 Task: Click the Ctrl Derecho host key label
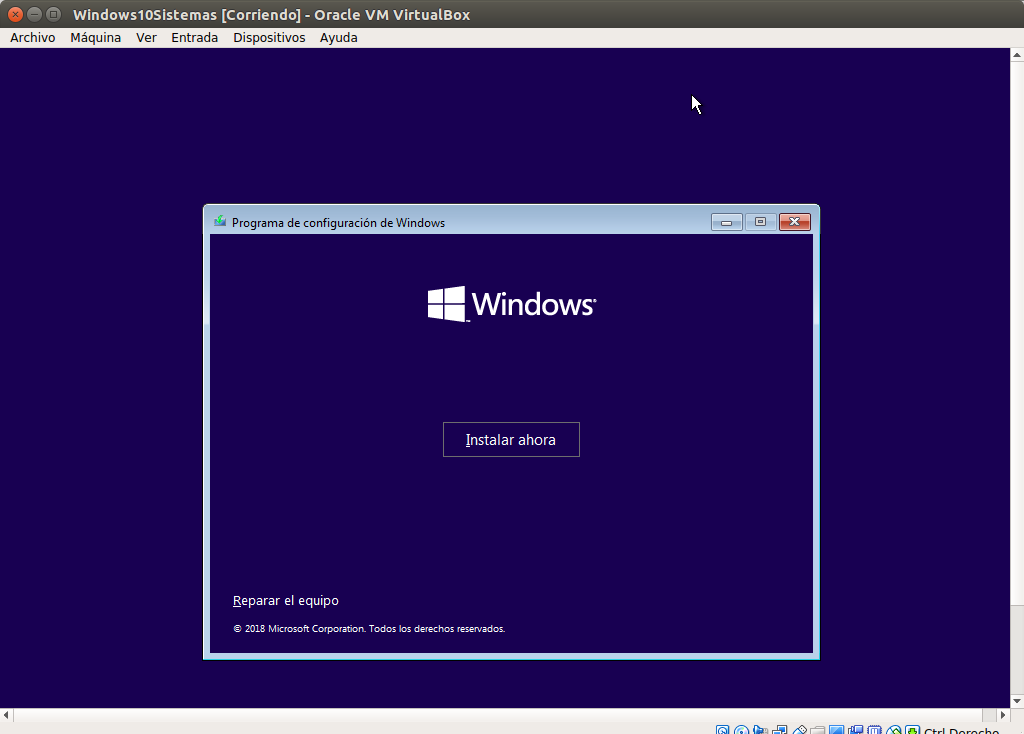tap(961, 730)
